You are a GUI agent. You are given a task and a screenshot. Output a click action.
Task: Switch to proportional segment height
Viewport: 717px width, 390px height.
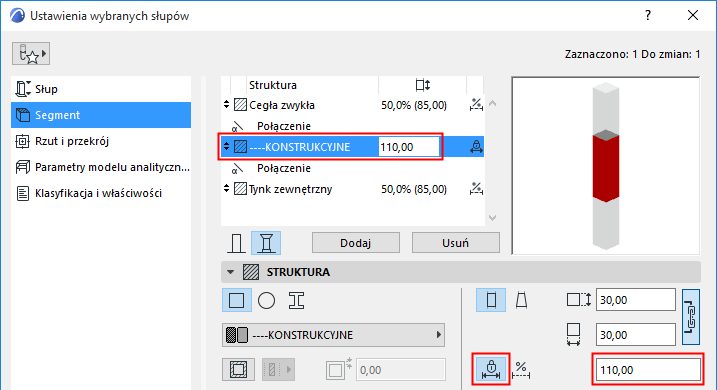click(x=521, y=370)
